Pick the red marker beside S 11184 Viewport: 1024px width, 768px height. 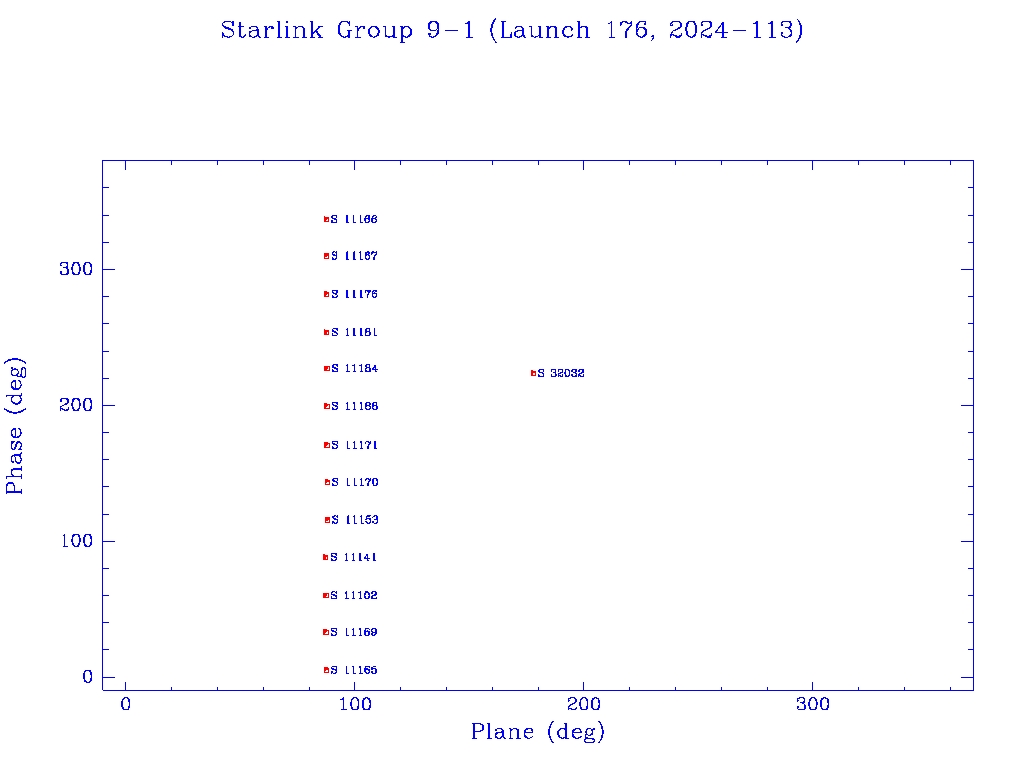point(327,369)
